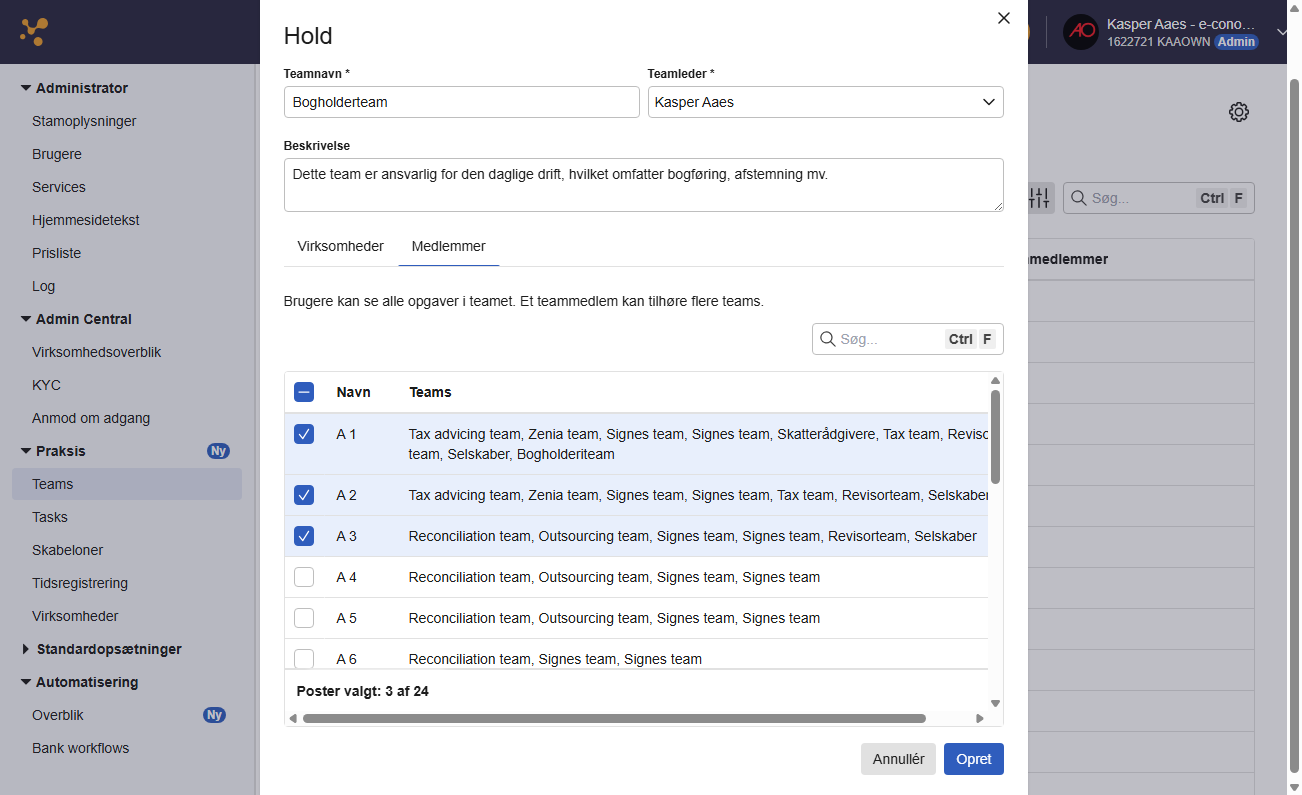Click the user name "Kasper Aaes - e-cono…"
This screenshot has width=1302, height=795.
(1181, 24)
